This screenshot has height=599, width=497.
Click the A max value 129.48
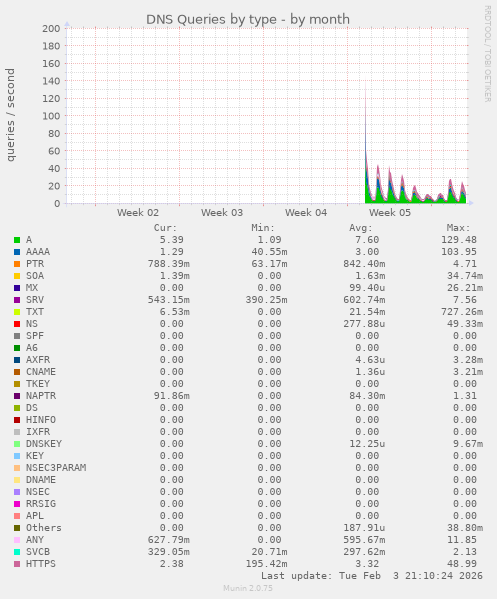click(x=459, y=240)
